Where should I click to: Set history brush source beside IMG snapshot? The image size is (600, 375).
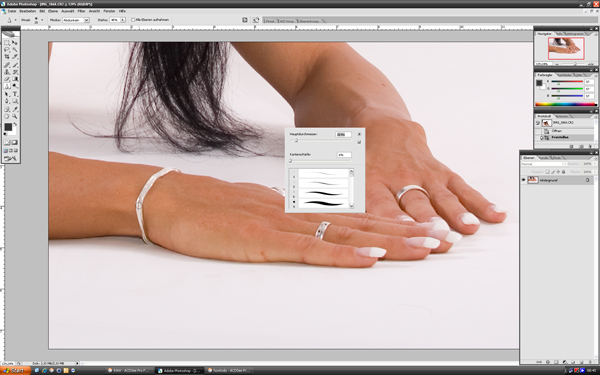click(x=538, y=123)
